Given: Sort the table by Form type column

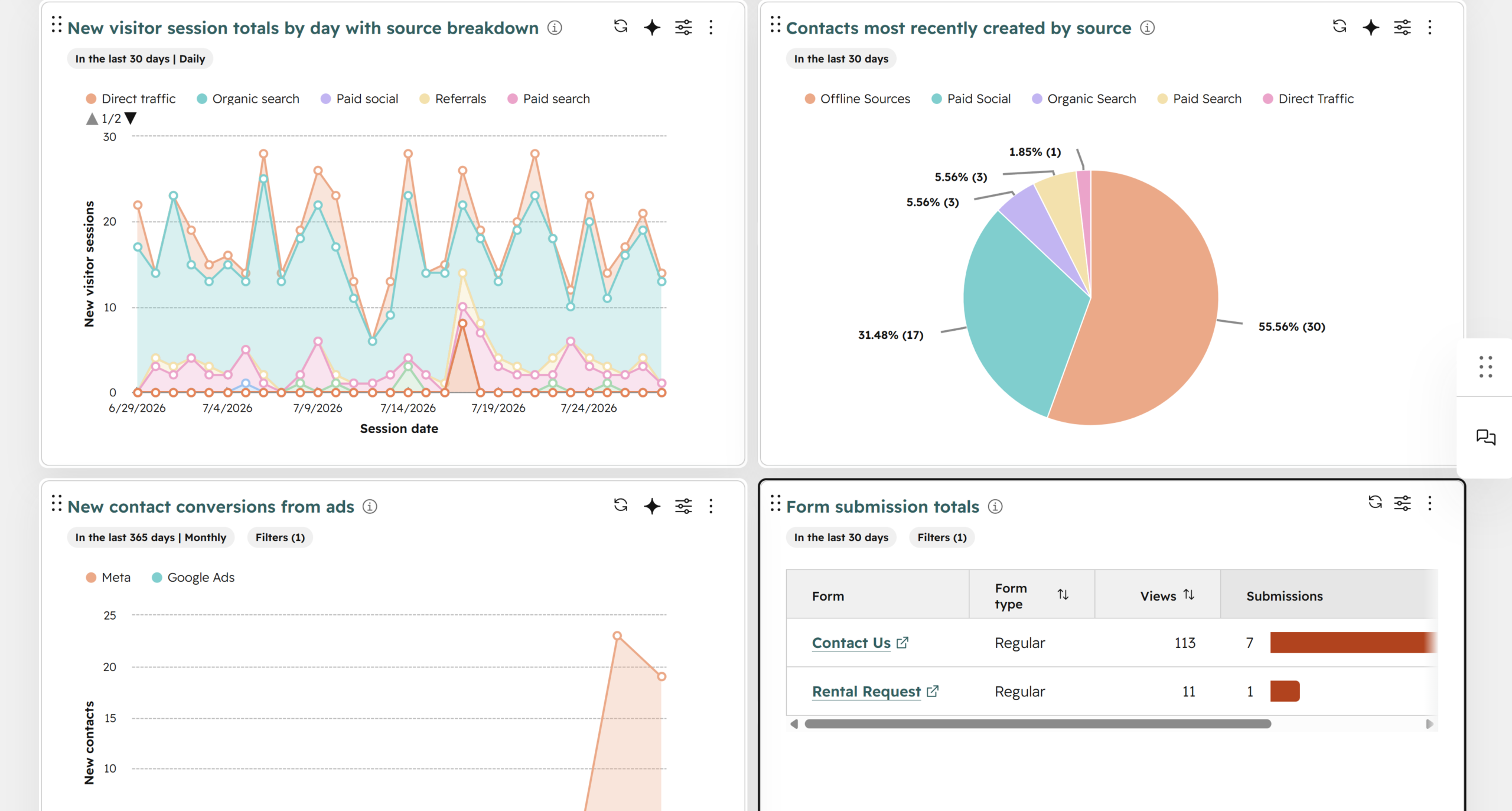Looking at the screenshot, I should pyautogui.click(x=1063, y=594).
